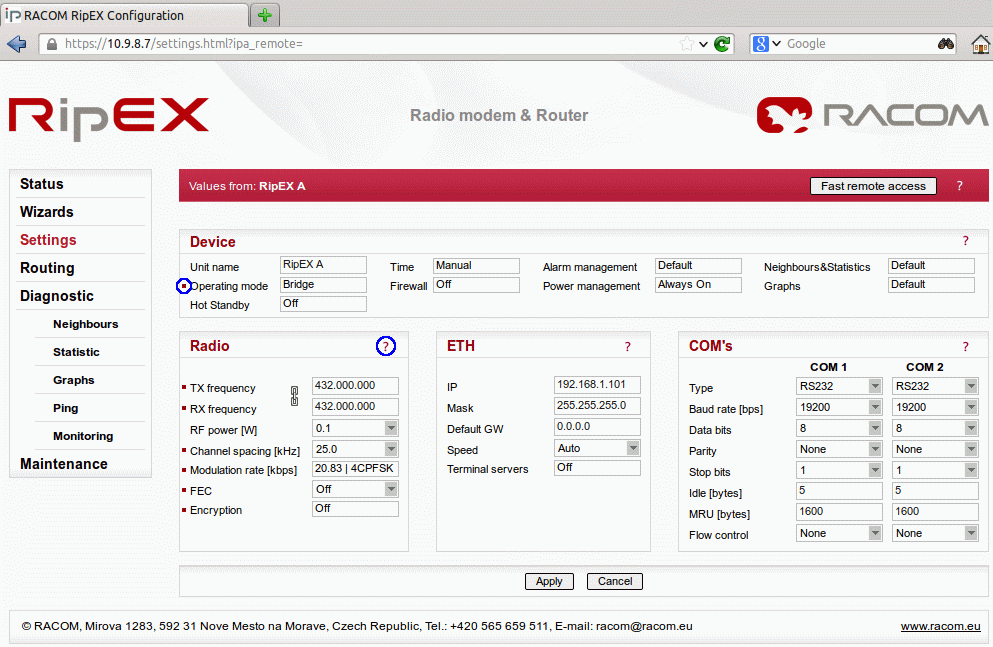Open the address bar history dropdown arrow

coord(703,44)
